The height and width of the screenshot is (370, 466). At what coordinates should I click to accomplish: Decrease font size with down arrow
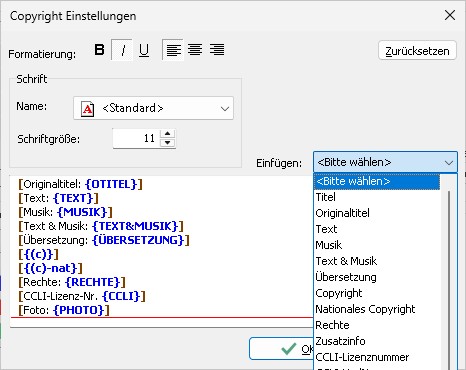pos(167,143)
